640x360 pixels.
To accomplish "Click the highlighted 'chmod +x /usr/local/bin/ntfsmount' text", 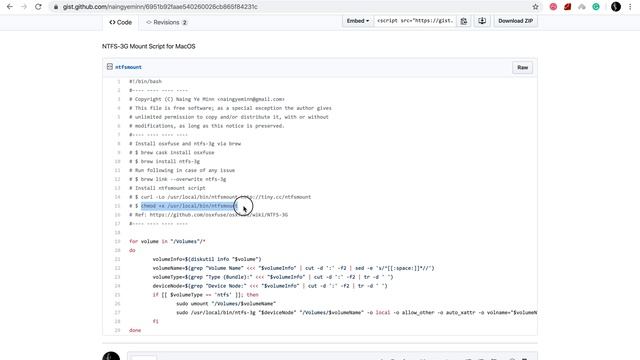I will [189, 206].
